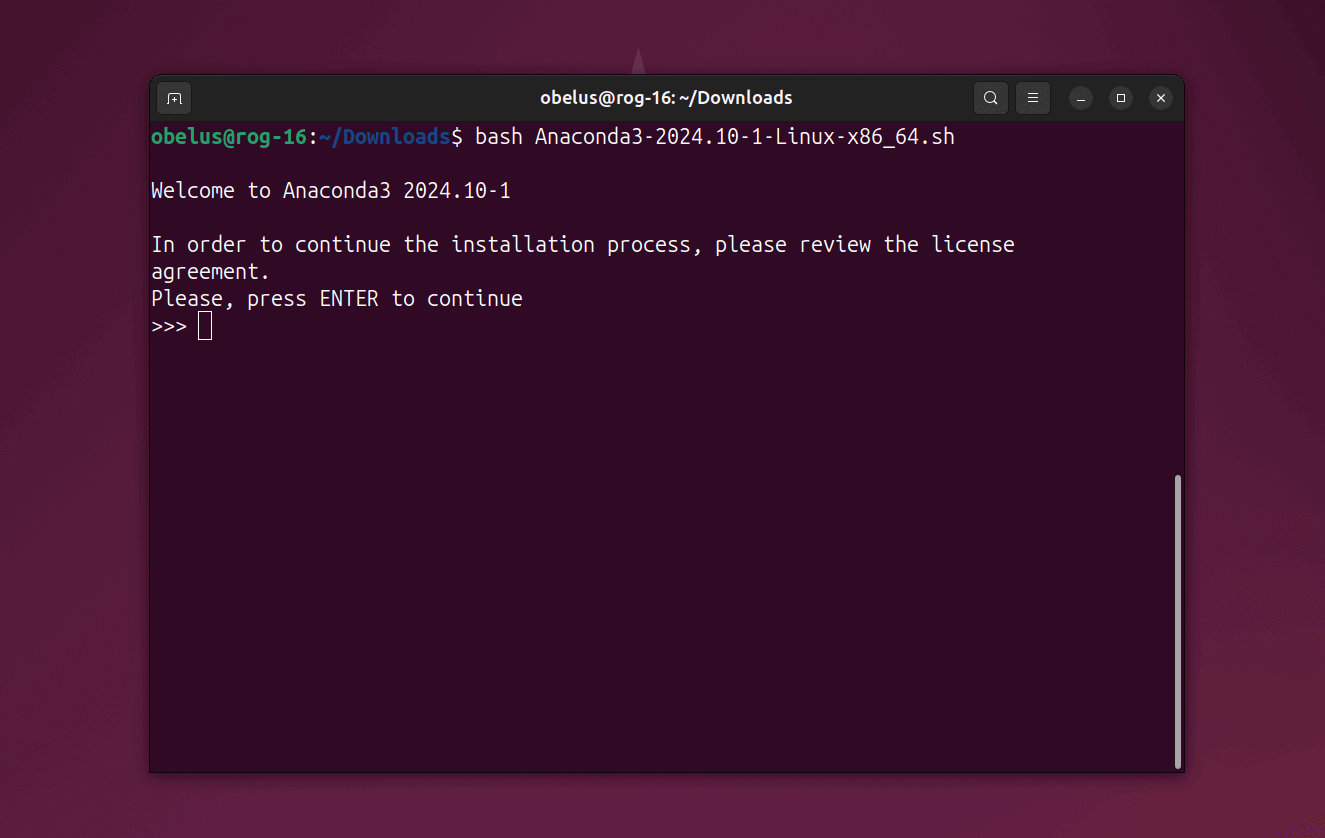The height and width of the screenshot is (838, 1325).
Task: Click the words license in the output
Action: (973, 245)
